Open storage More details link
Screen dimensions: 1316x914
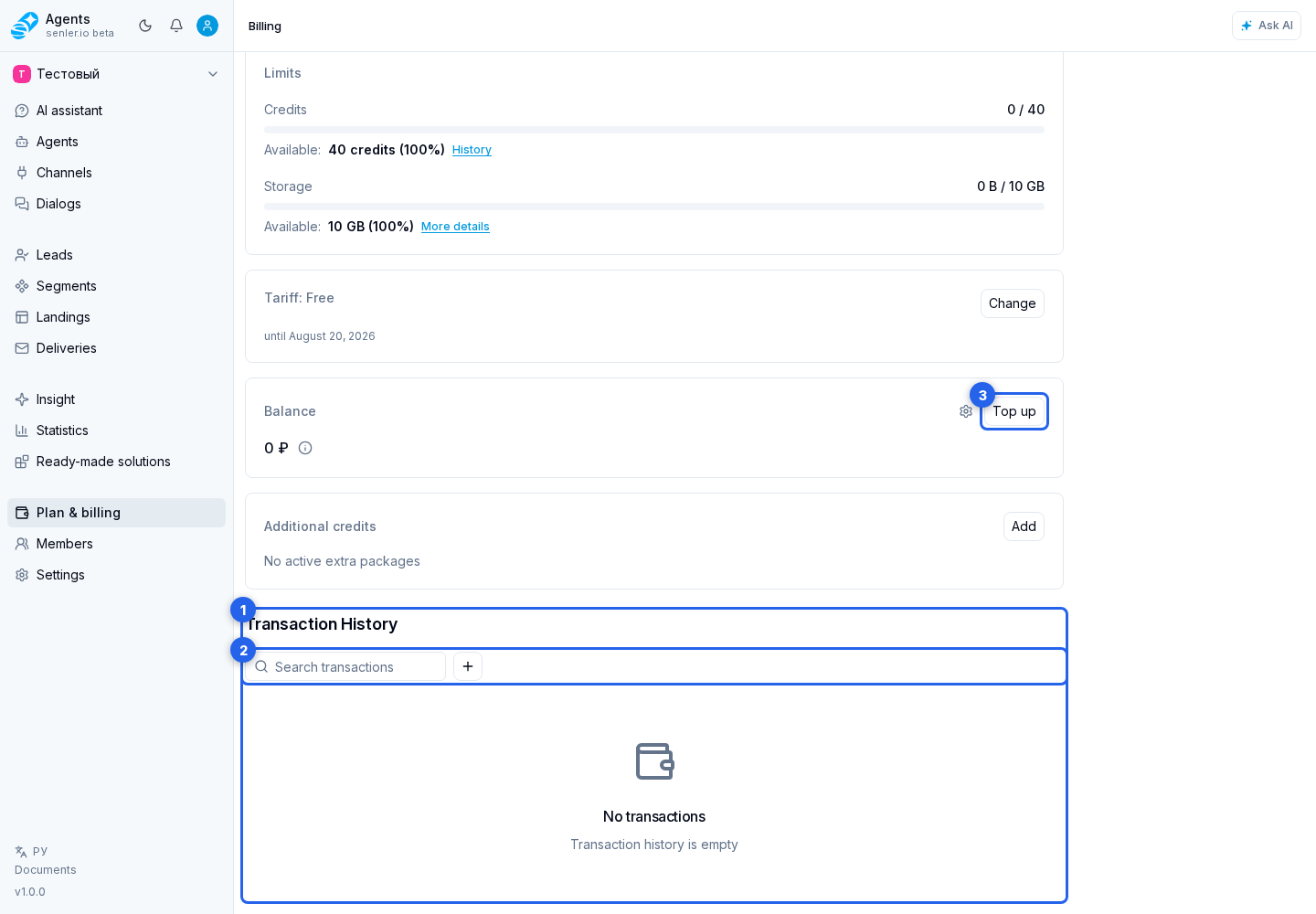point(455,227)
